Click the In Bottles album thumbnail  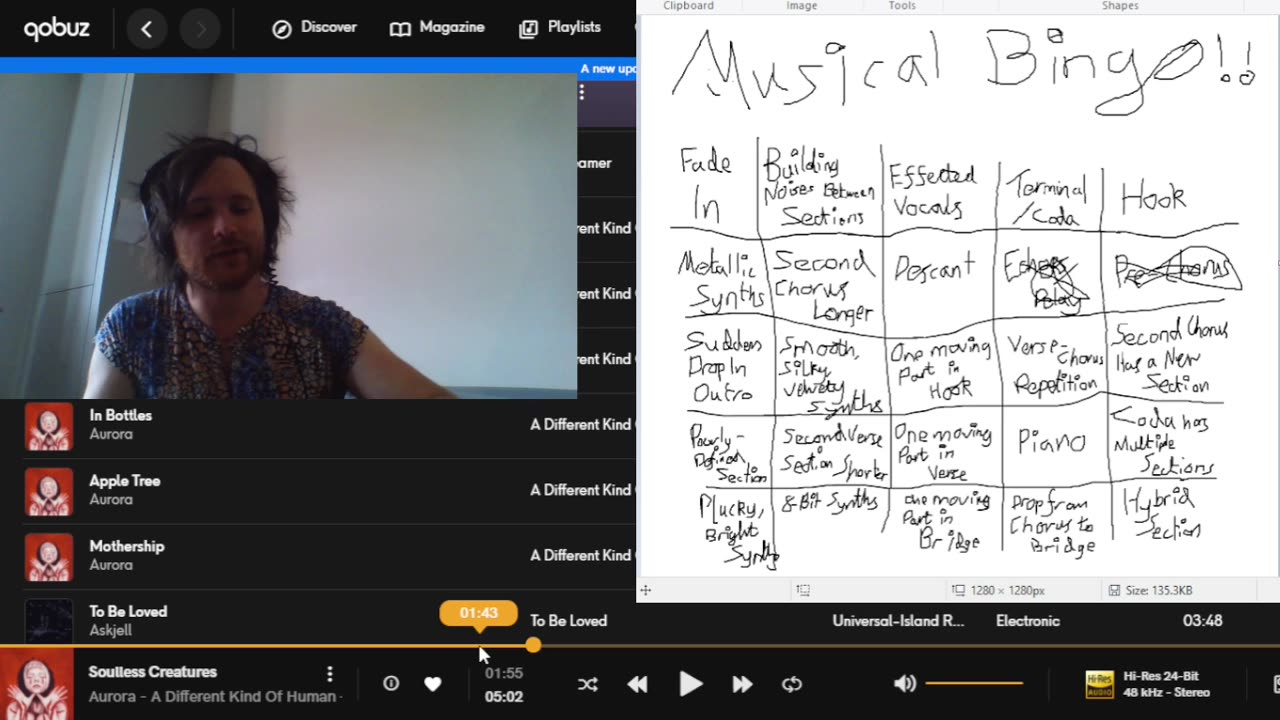click(49, 426)
